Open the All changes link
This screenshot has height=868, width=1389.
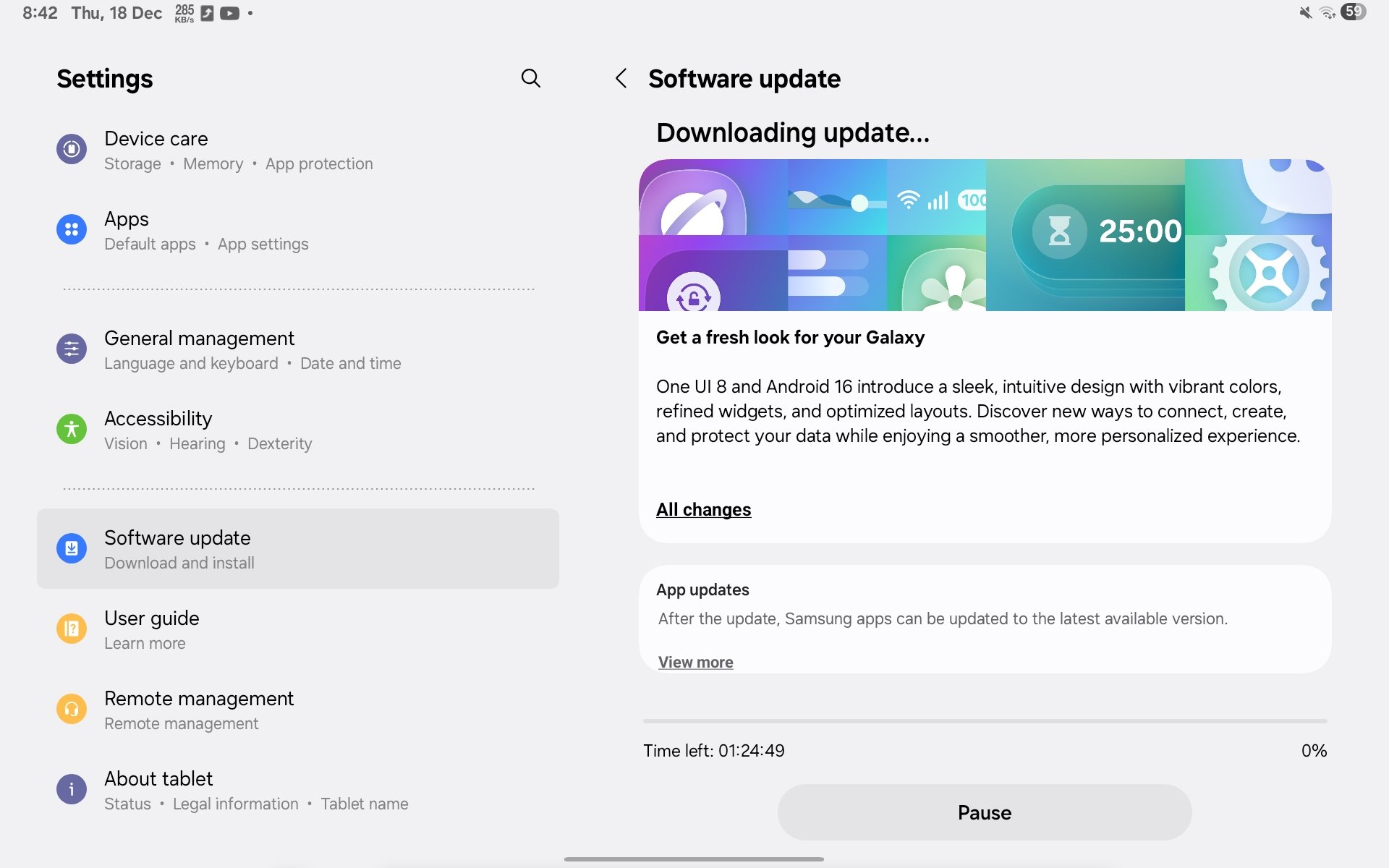click(703, 509)
